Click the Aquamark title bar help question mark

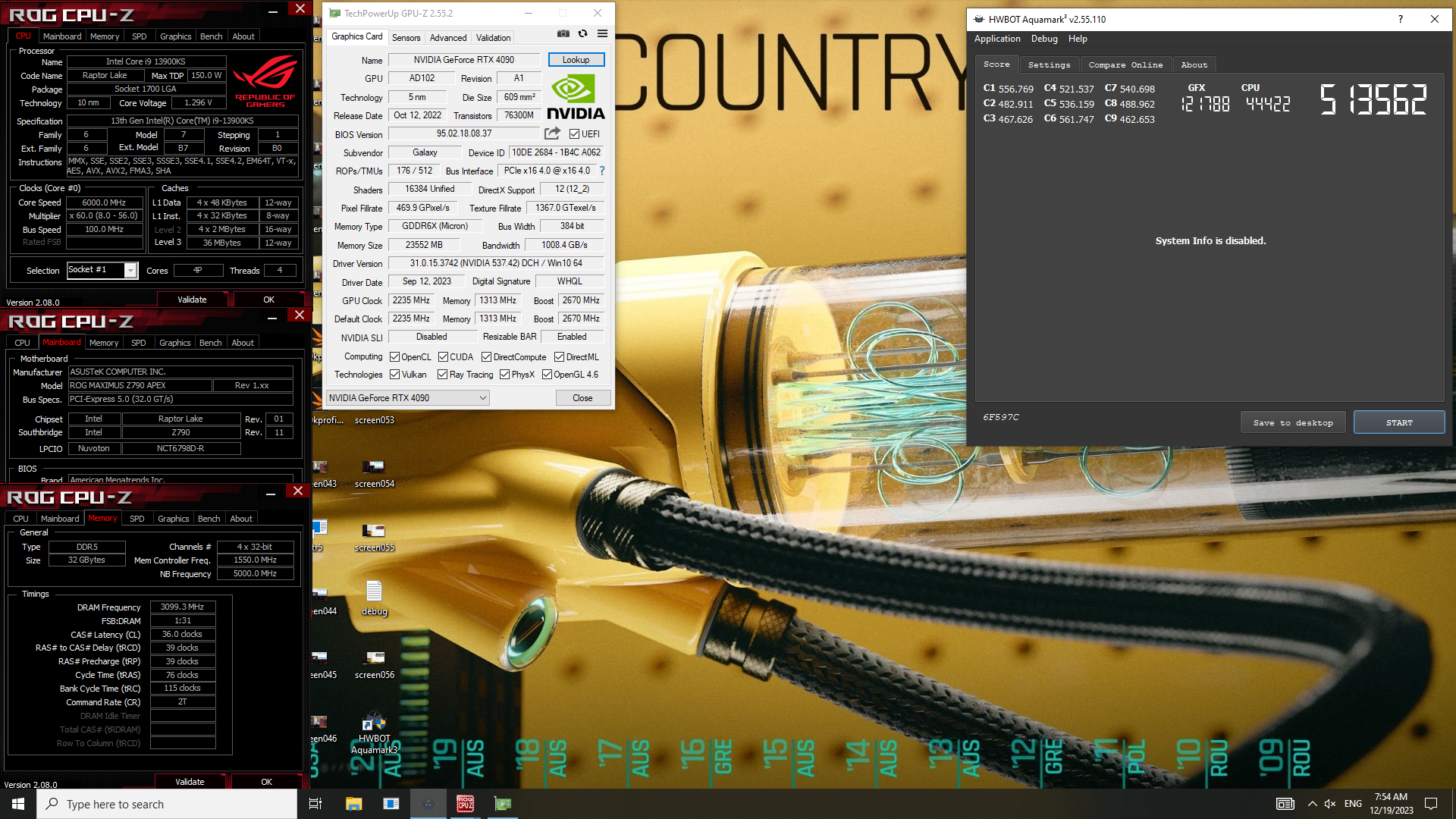(x=1400, y=19)
